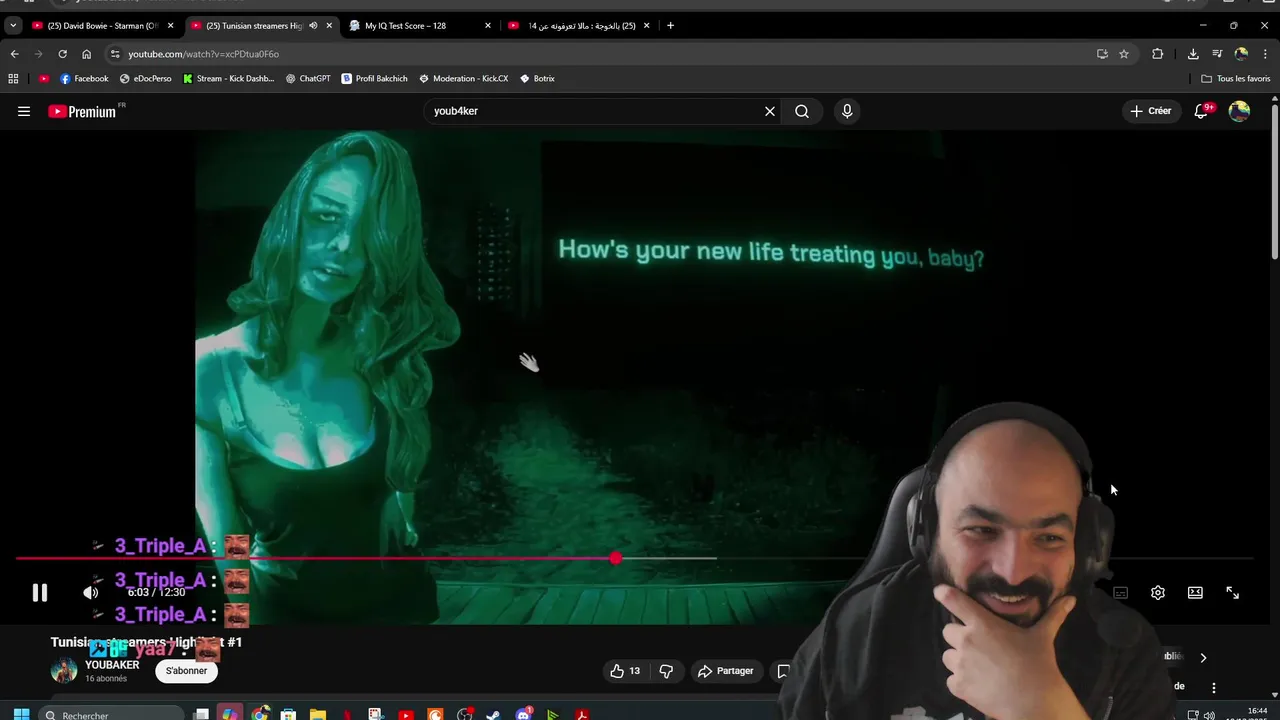This screenshot has height=720, width=1280.
Task: Click the Rechercher taskbar search box
Action: [111, 715]
